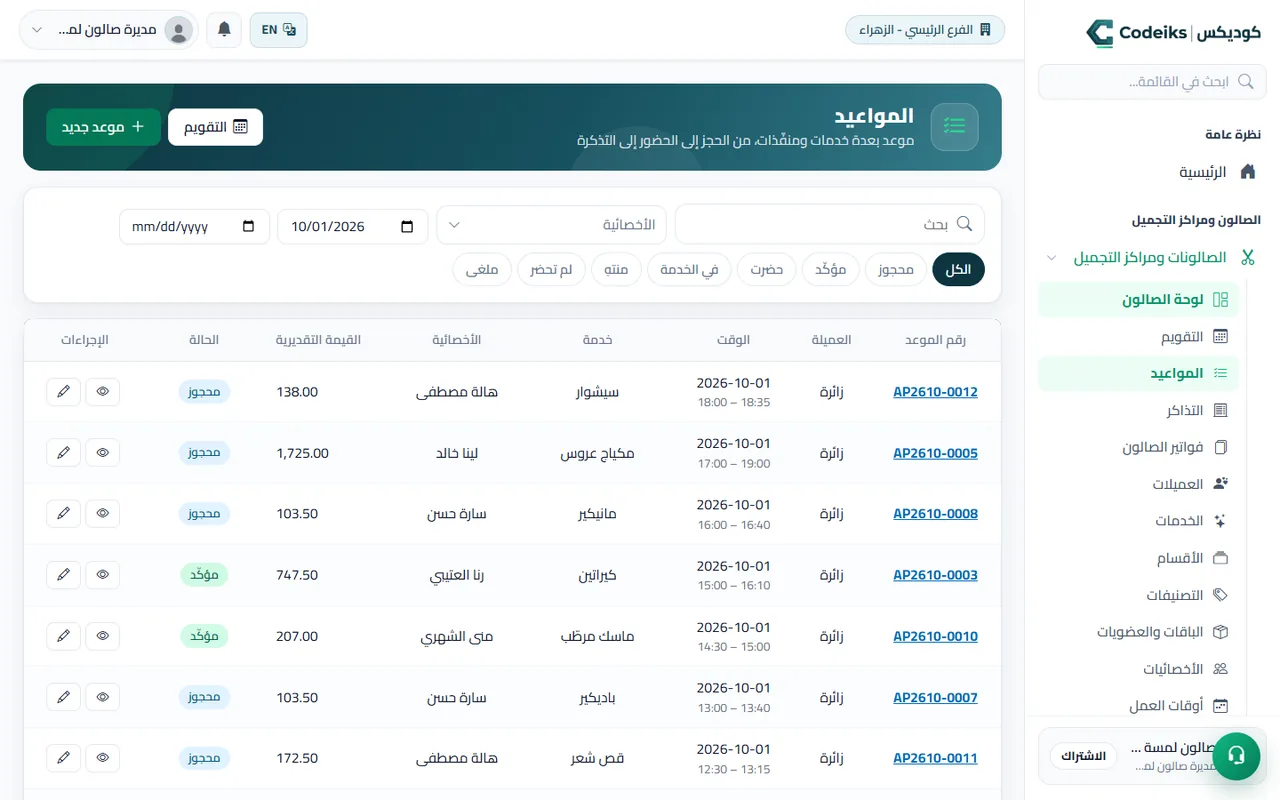Open appointment link AP2610-0007
Image resolution: width=1280 pixels, height=800 pixels.
pos(935,697)
